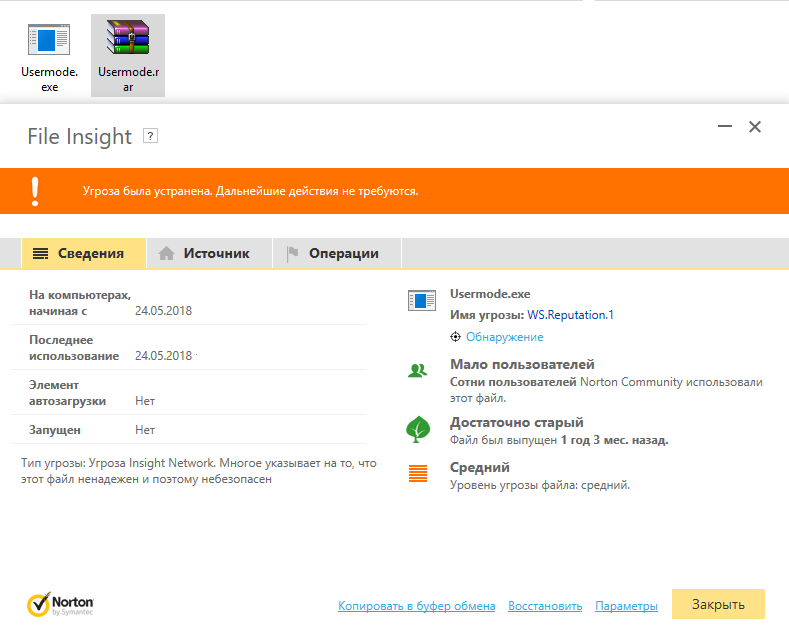This screenshot has width=789, height=631.
Task: Click the Usermode.exe name in details pane
Action: tap(490, 294)
